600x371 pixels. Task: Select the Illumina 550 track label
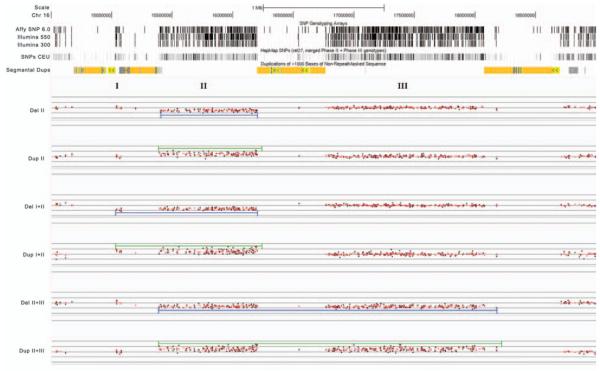point(34,37)
